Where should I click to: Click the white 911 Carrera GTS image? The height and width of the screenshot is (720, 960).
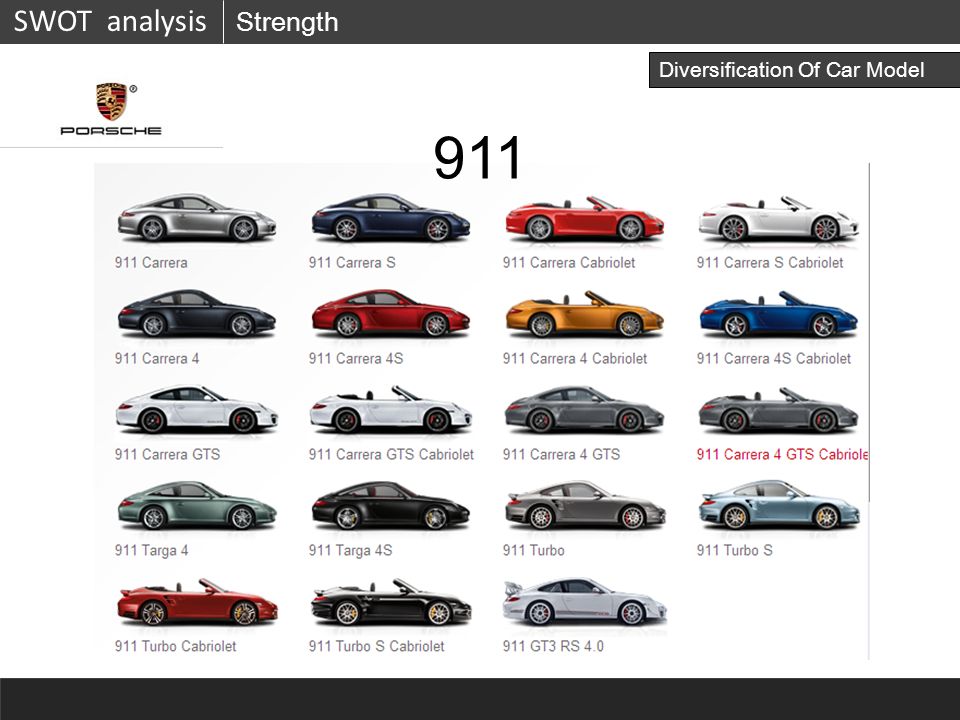tap(197, 410)
